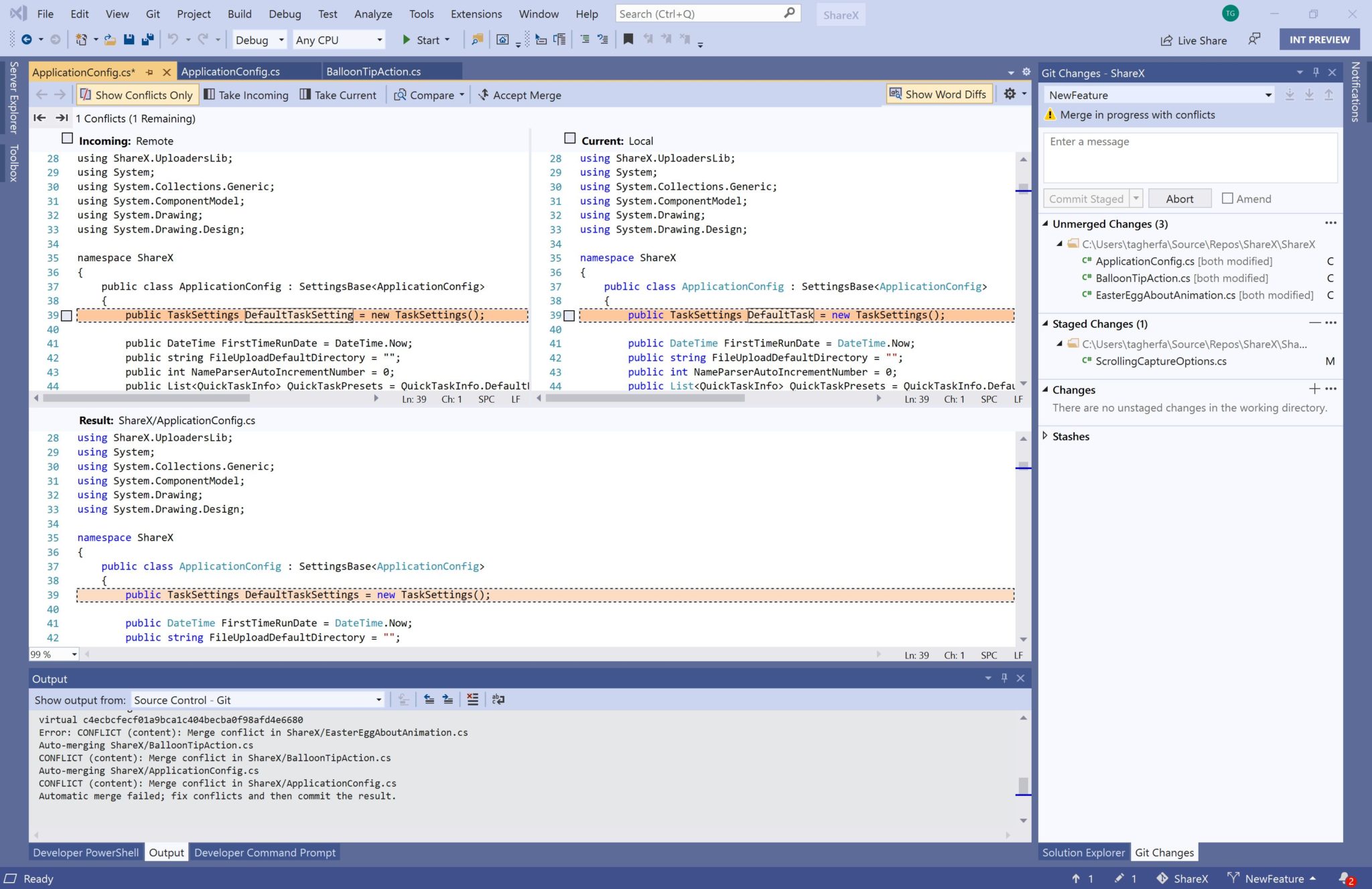Collapse the Unmerged Changes section
The width and height of the screenshot is (1372, 889).
click(1046, 224)
